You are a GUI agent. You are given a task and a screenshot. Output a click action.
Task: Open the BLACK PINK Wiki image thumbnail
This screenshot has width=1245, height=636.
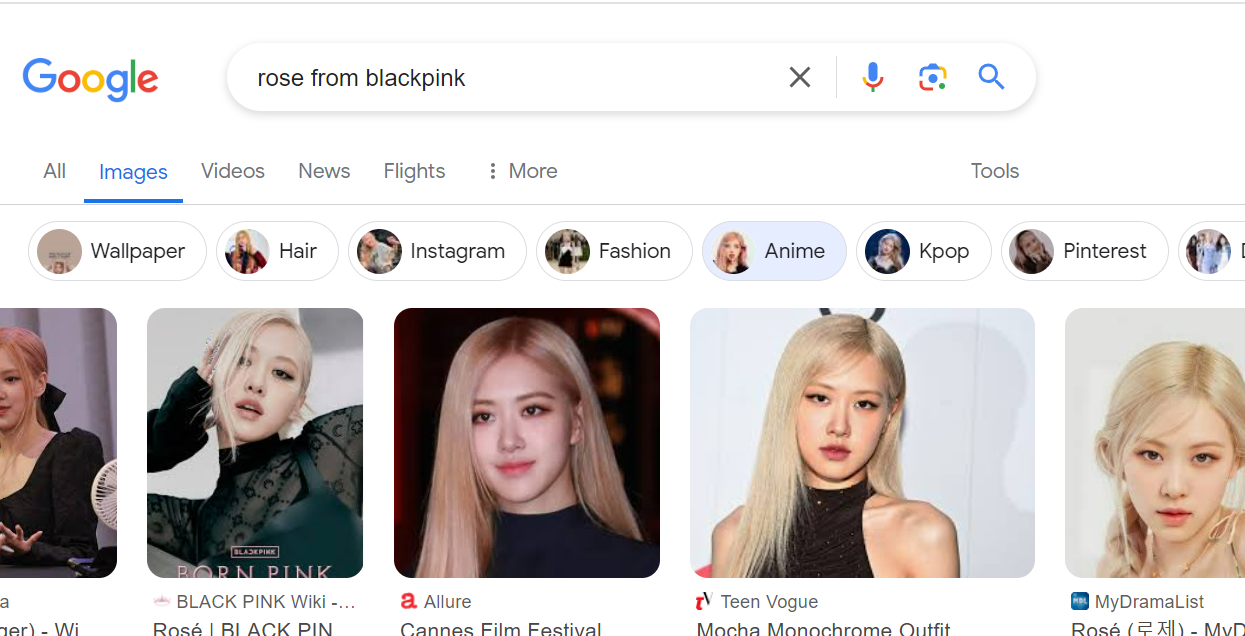(255, 443)
